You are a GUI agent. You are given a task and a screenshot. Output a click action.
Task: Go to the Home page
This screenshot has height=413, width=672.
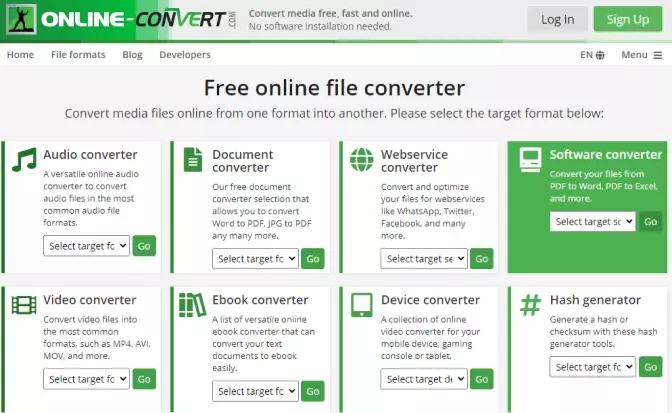tap(21, 55)
